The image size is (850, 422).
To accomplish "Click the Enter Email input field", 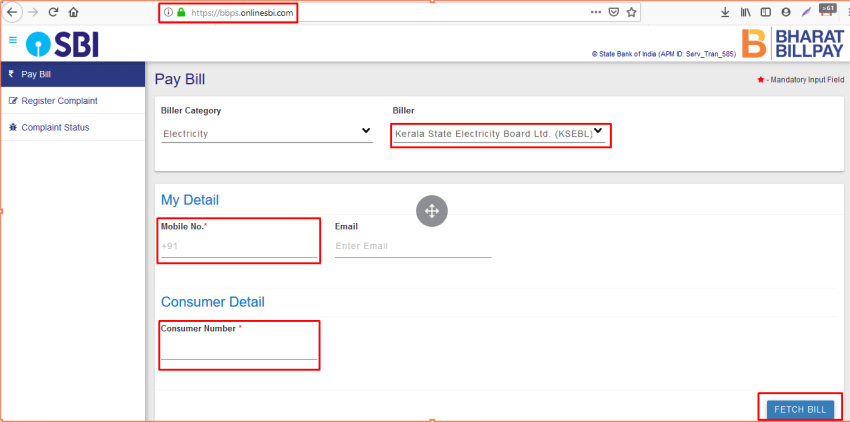I will 413,246.
